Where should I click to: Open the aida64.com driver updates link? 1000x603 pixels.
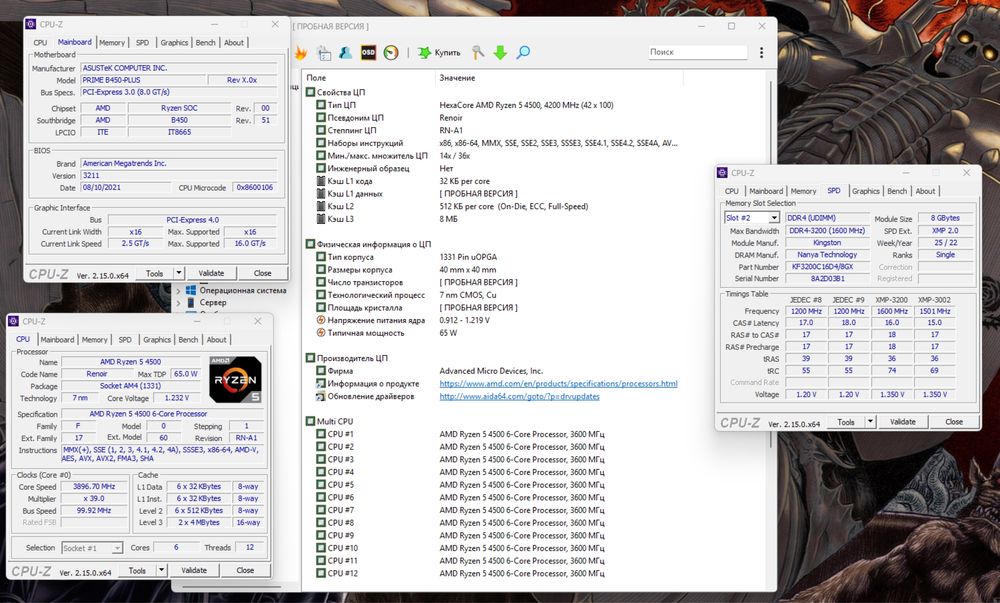(519, 396)
